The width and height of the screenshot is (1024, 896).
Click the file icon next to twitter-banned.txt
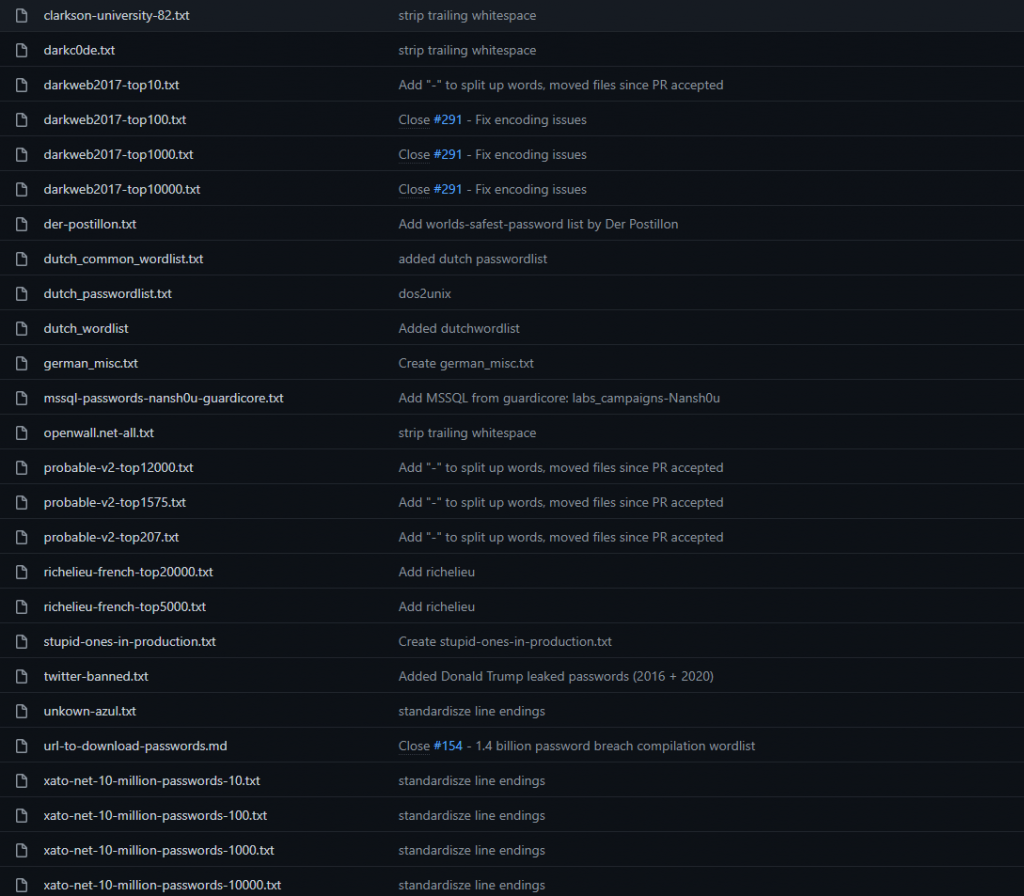point(21,676)
